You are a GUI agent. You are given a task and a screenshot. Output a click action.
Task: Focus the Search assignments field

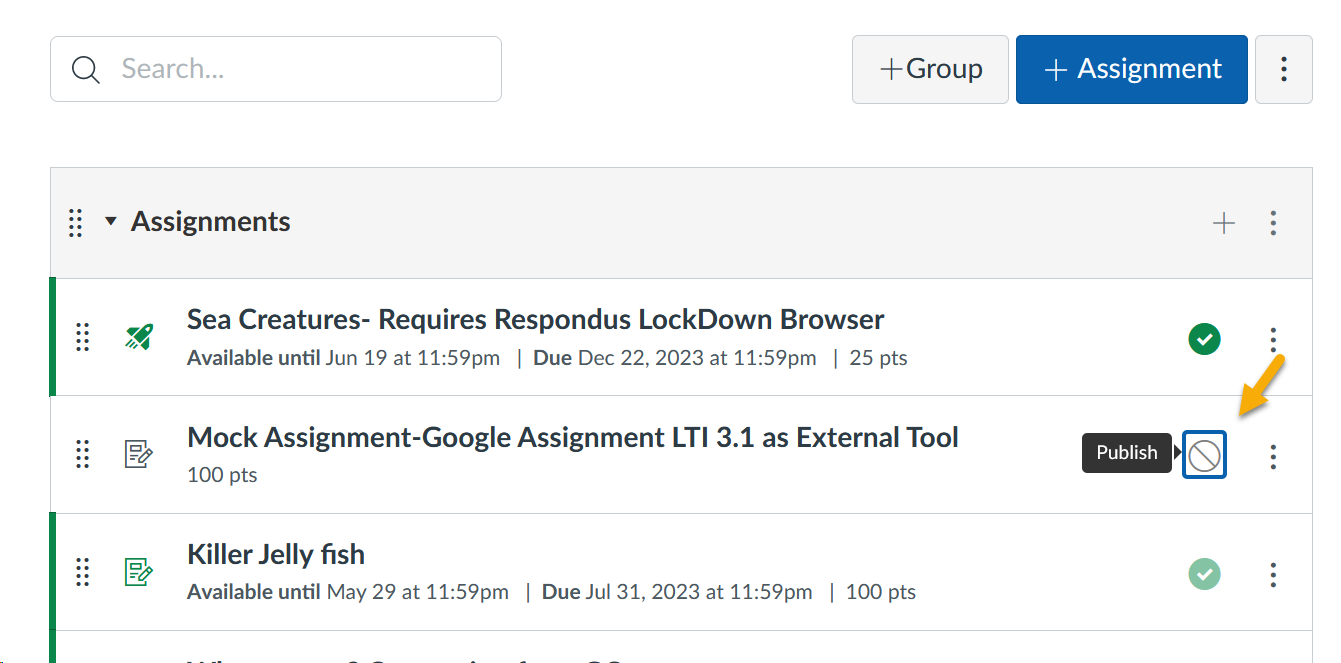pos(300,69)
